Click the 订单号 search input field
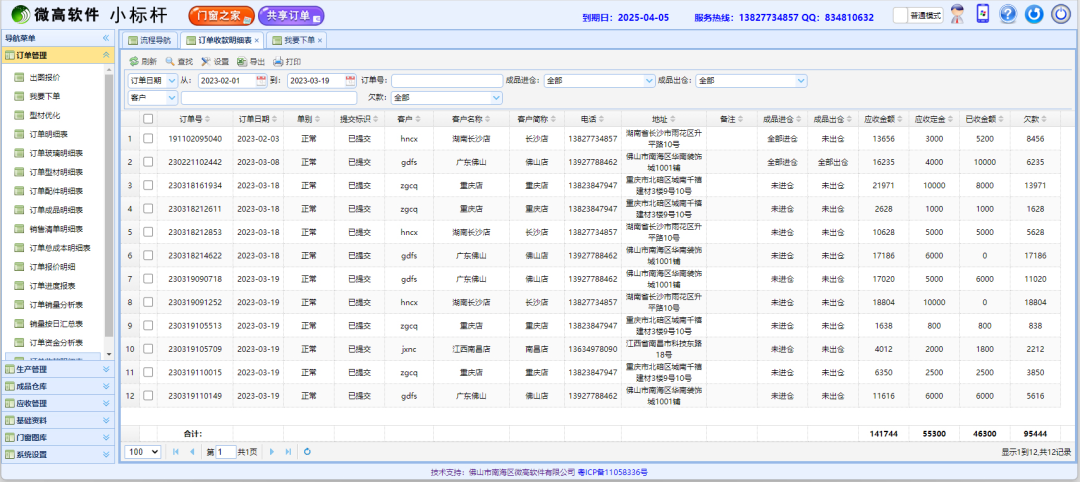Image resolution: width=1080 pixels, height=482 pixels. [x=446, y=80]
